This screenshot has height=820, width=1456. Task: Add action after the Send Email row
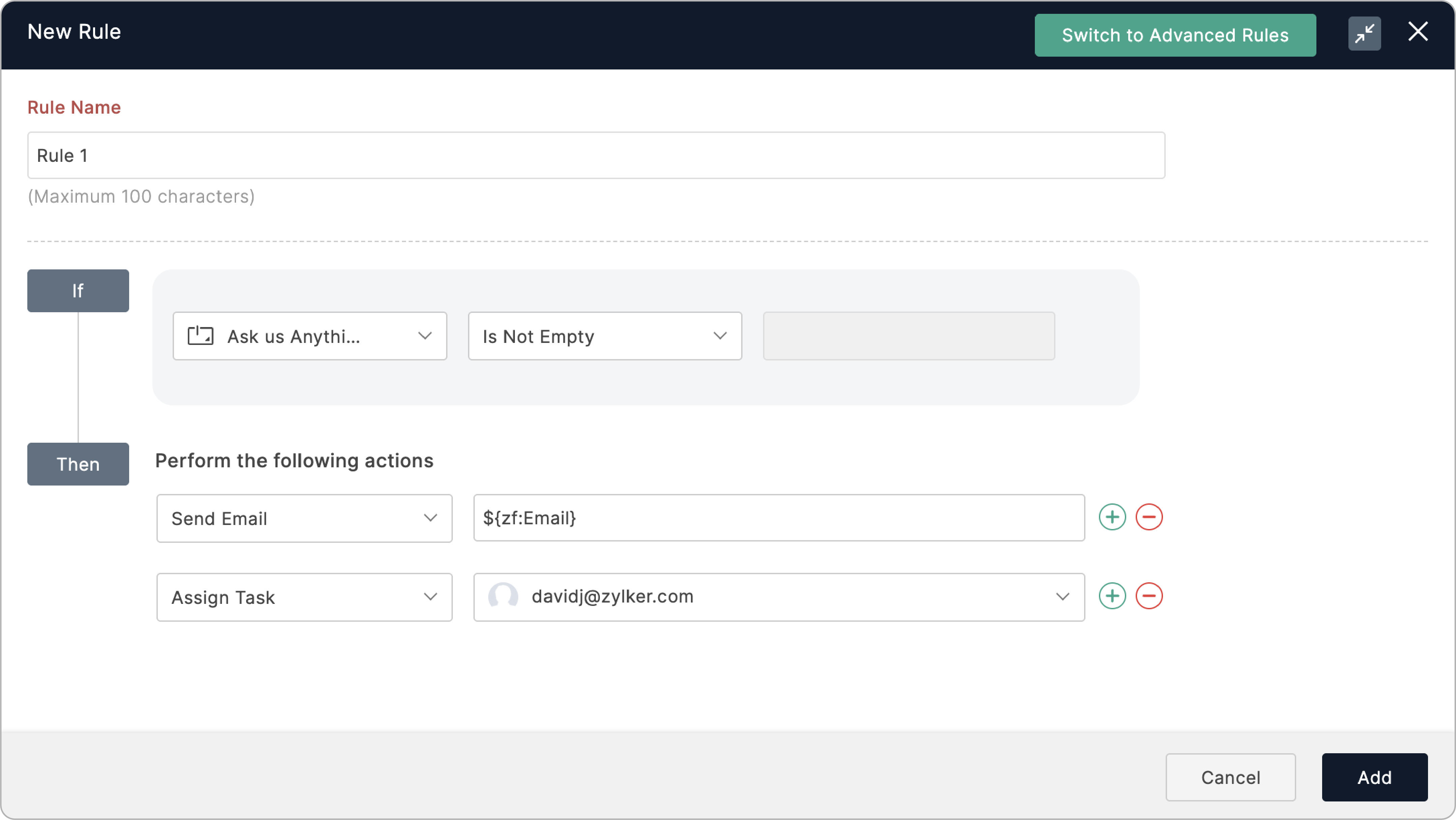(x=1112, y=517)
